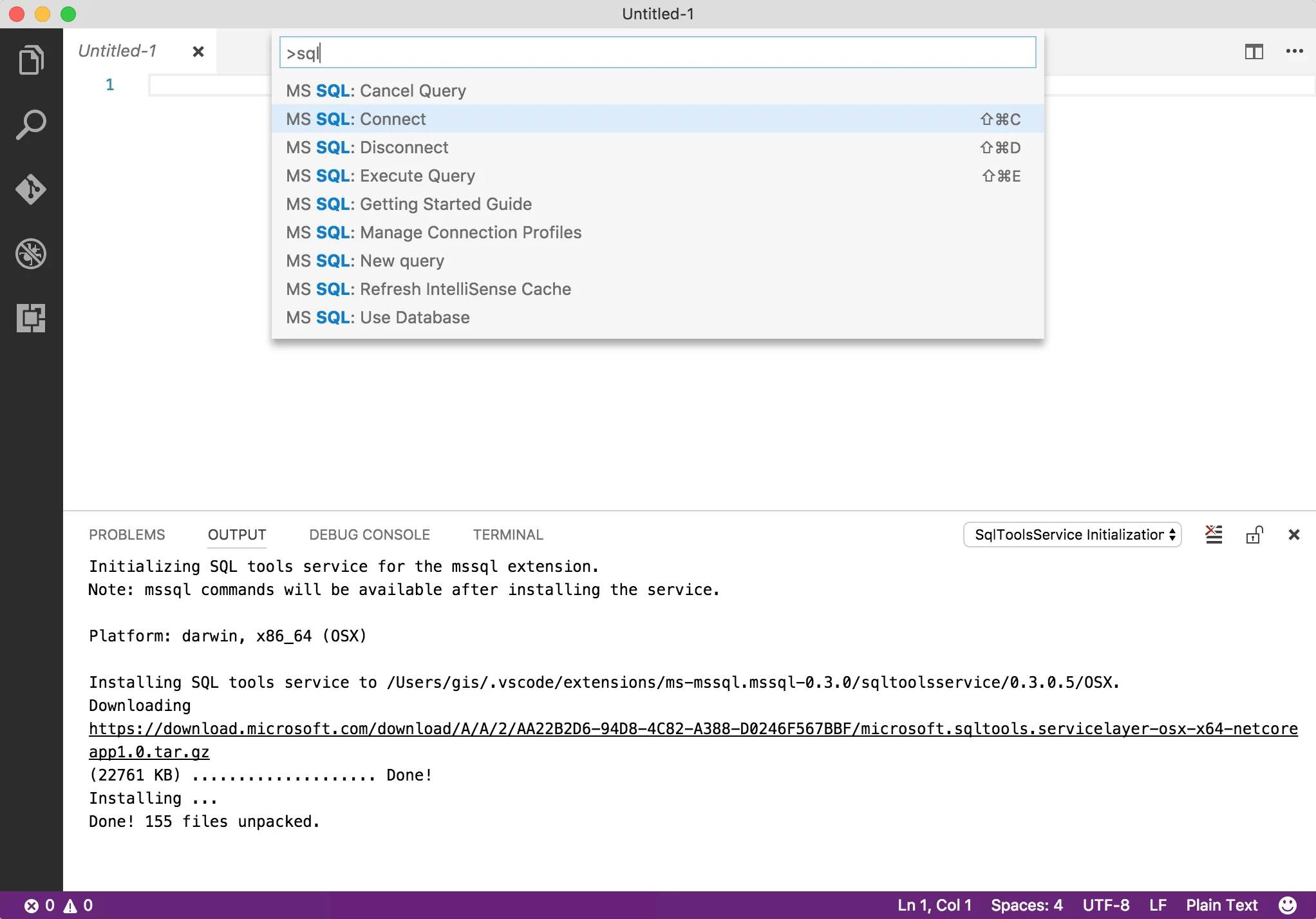Change indentation via Spaces: 4
The image size is (1316, 919).
click(1026, 905)
